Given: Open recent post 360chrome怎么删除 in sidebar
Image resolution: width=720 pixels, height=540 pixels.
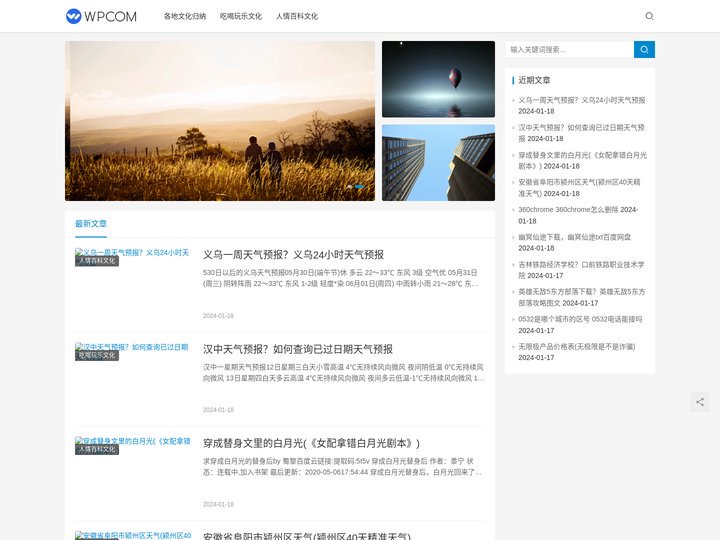Looking at the screenshot, I should click(x=568, y=209).
